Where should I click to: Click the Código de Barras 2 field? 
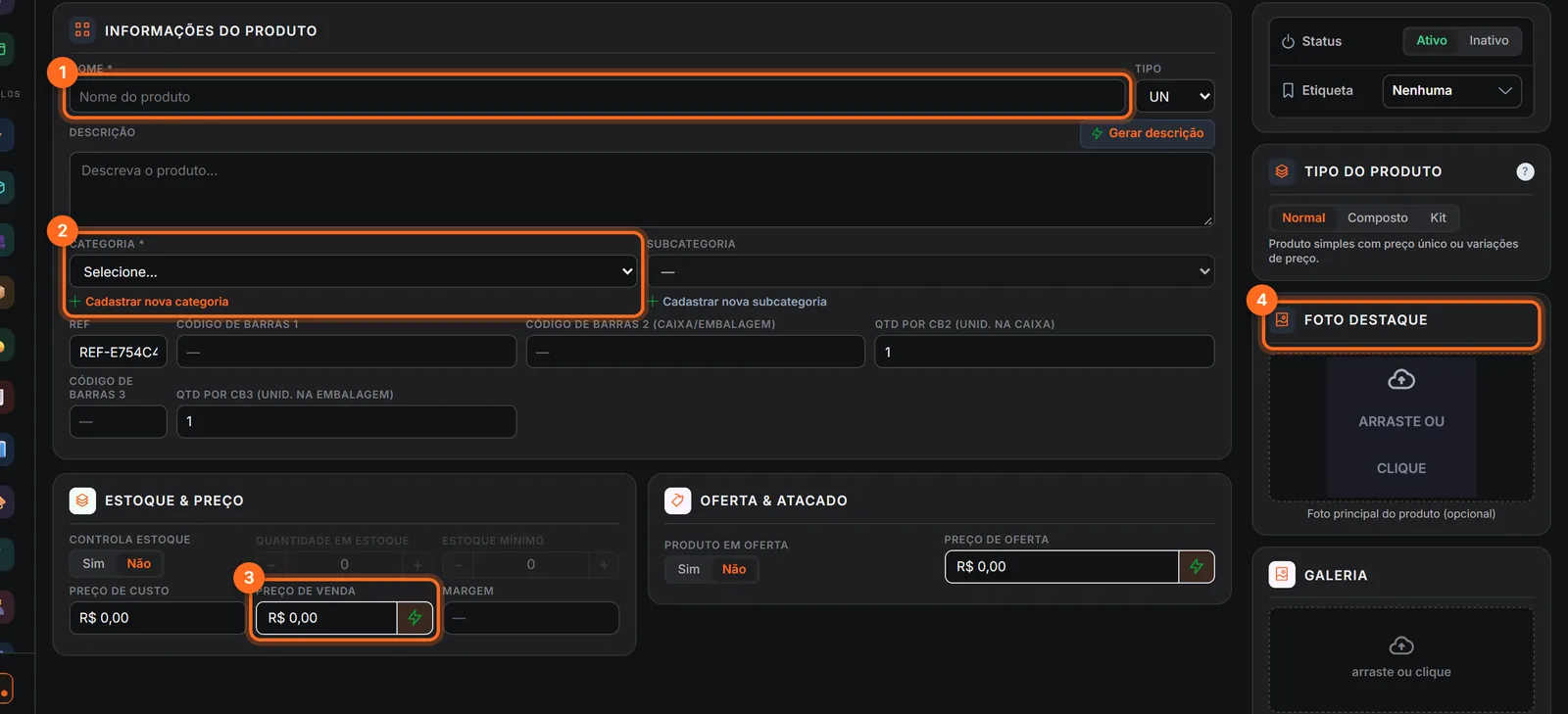coord(696,352)
